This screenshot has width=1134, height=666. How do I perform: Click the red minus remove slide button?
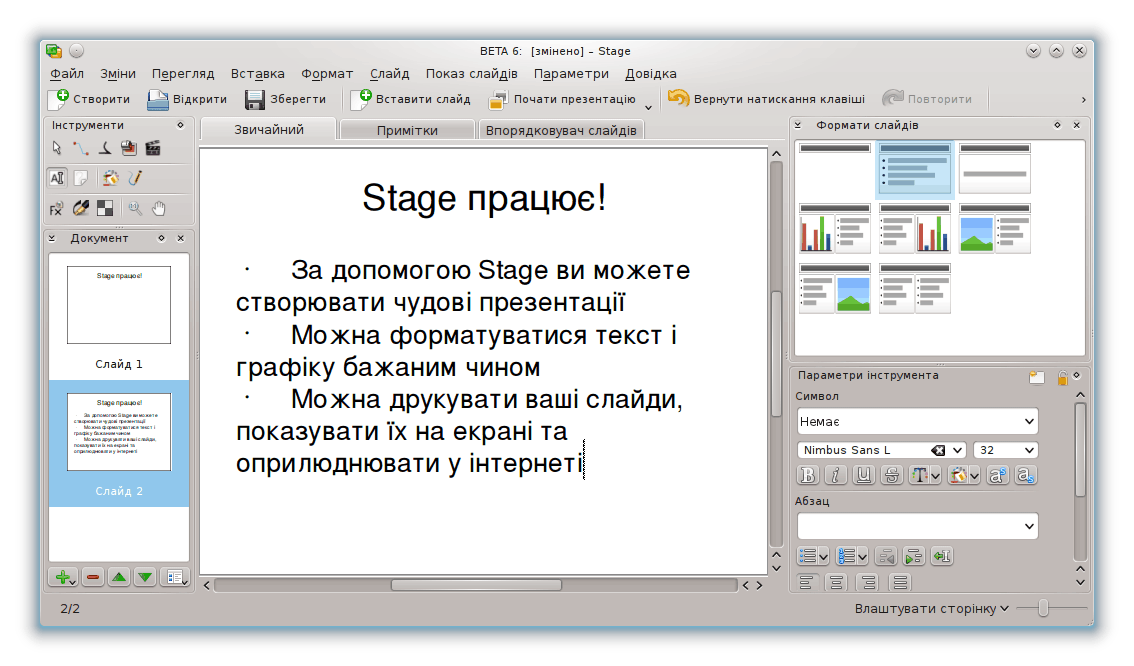pyautogui.click(x=92, y=577)
